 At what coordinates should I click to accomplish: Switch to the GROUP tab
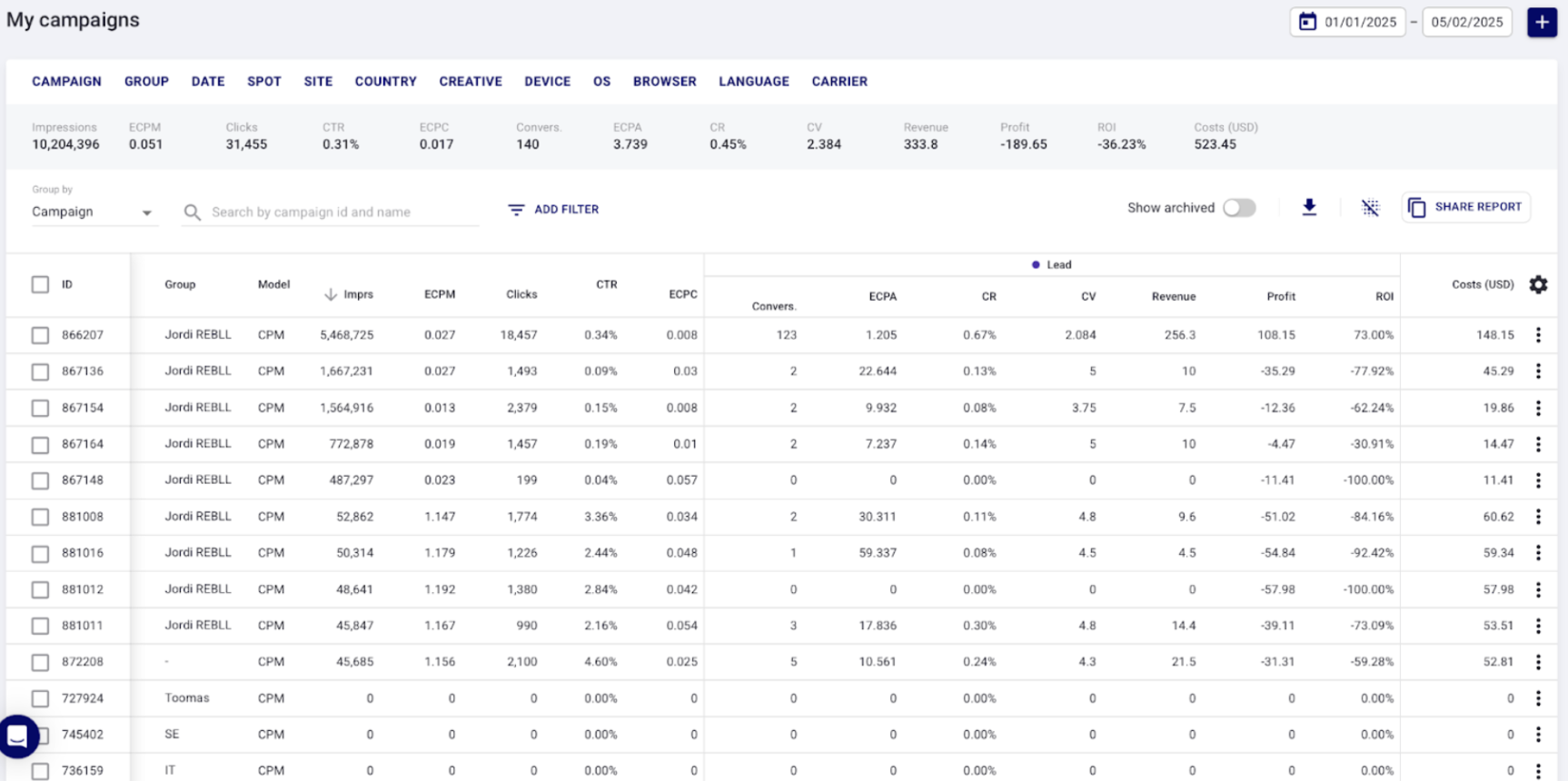pyautogui.click(x=146, y=81)
